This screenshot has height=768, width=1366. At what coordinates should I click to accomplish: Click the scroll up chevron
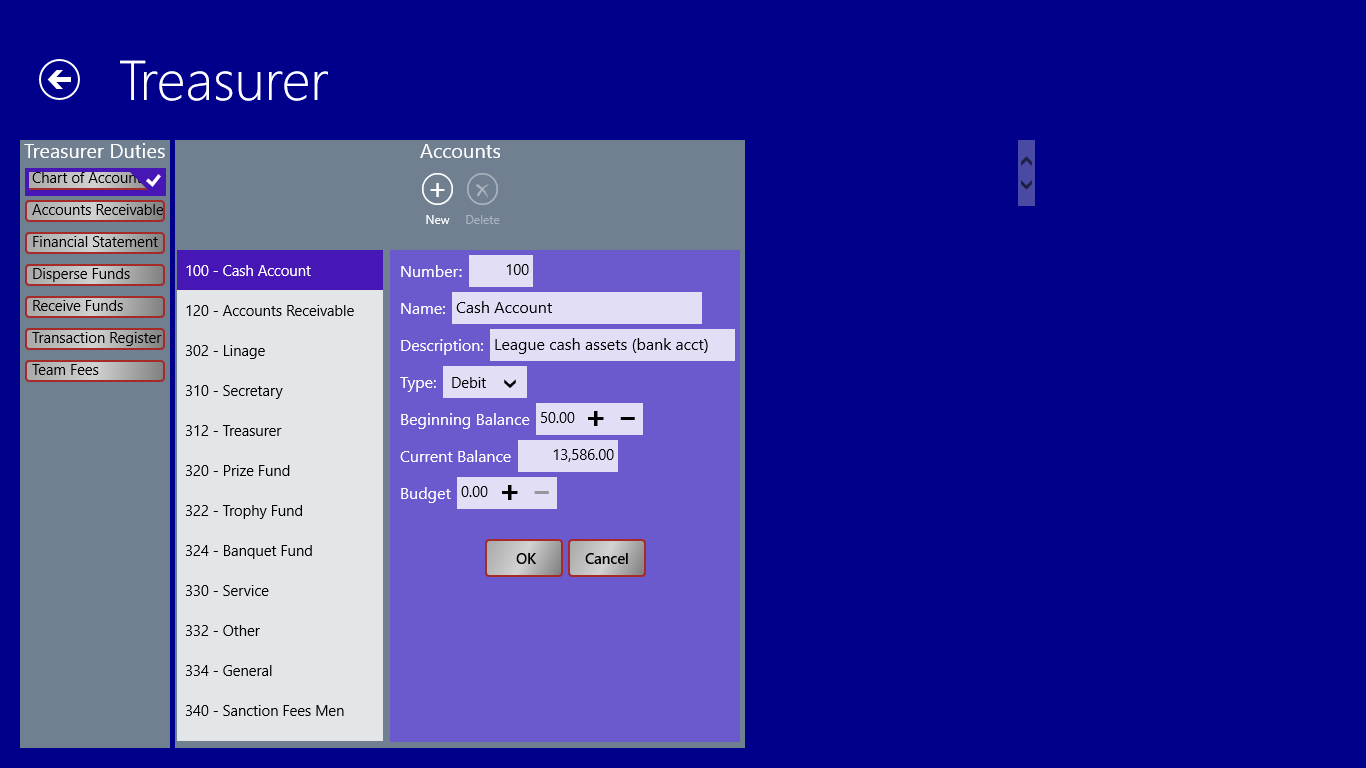1026,160
